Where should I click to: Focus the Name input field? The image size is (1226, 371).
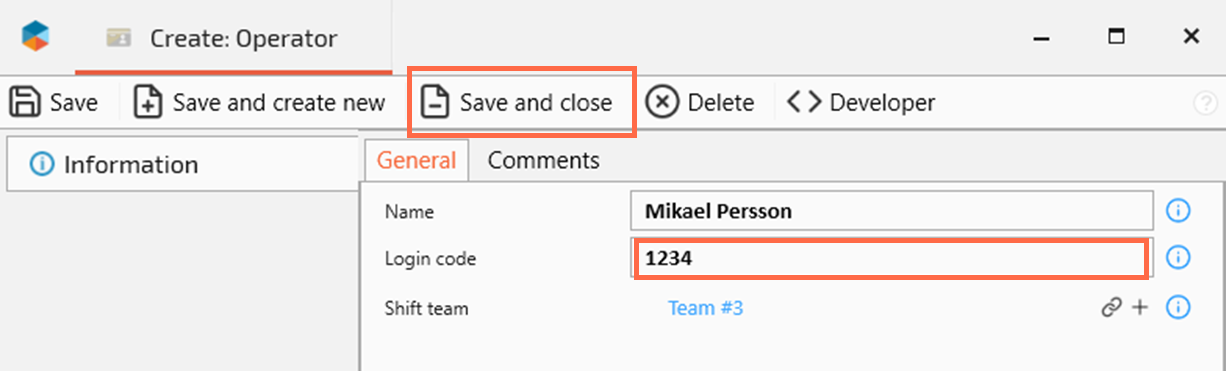click(x=892, y=211)
